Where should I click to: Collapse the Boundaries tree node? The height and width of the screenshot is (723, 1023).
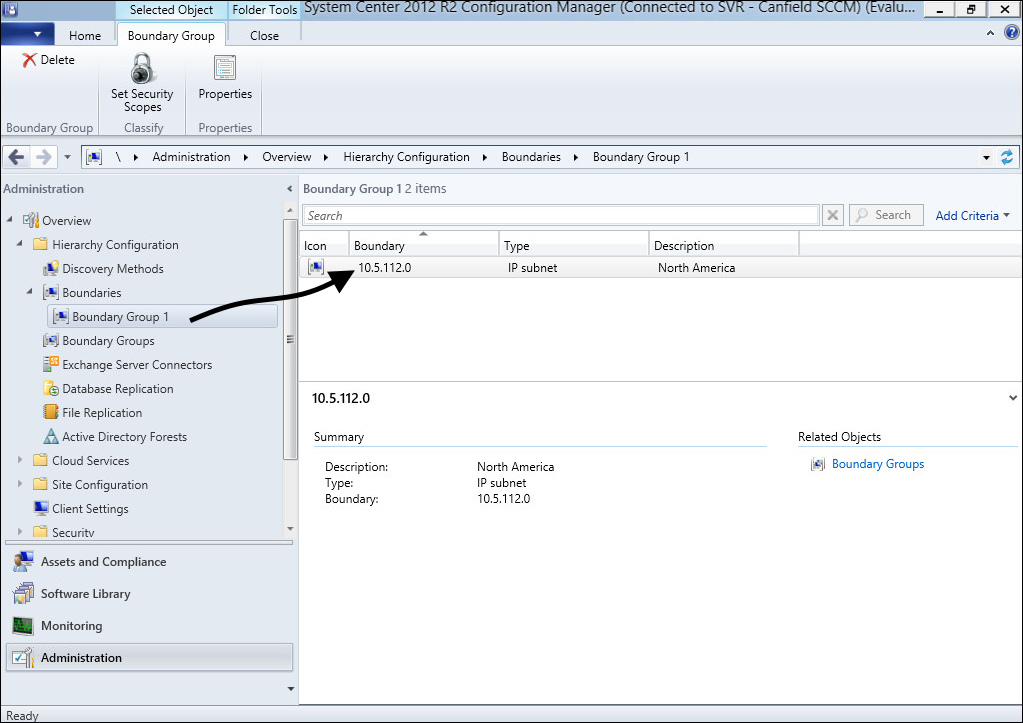29,292
